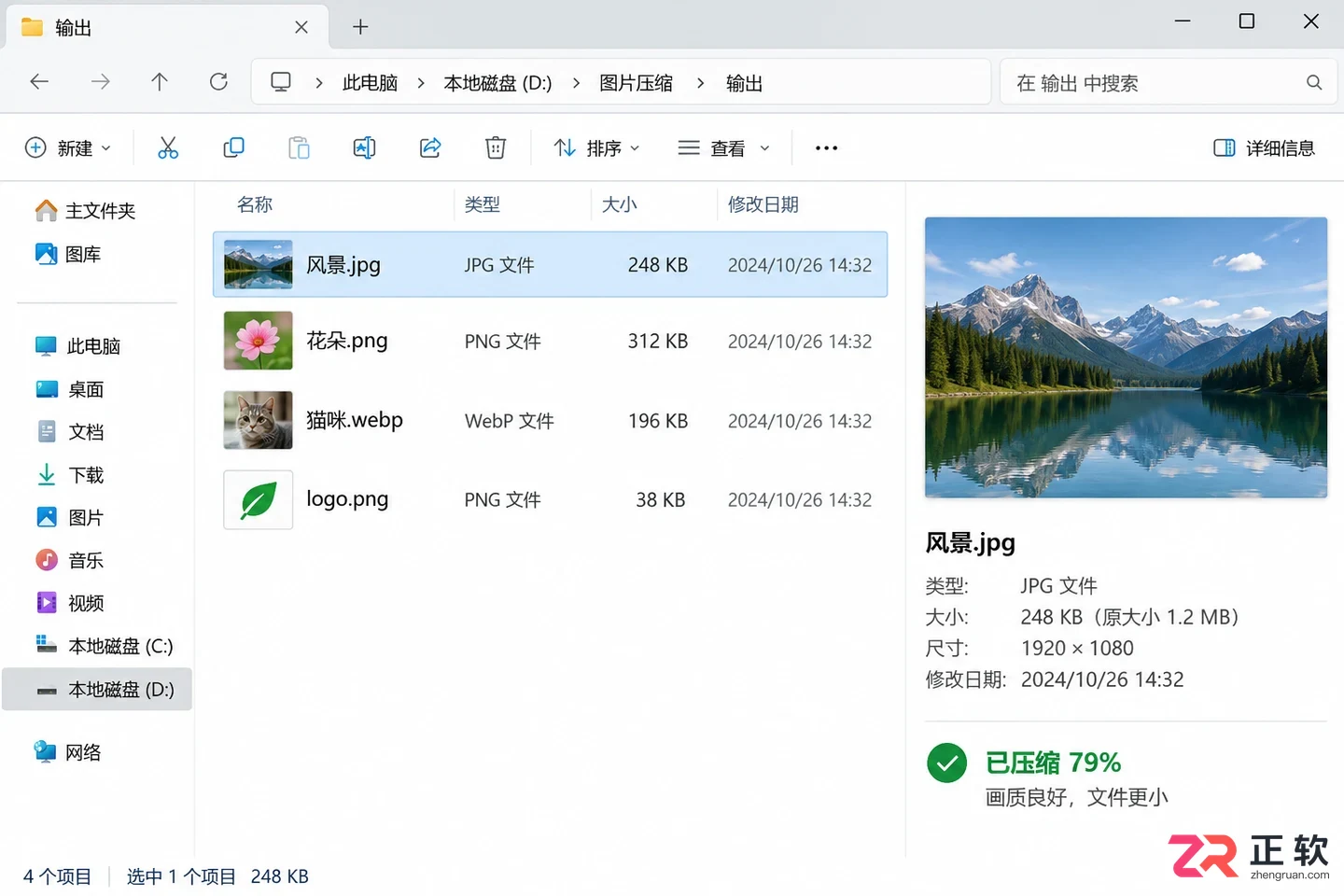Click the large 风景.jpg preview image
The height and width of the screenshot is (896, 1344).
click(1126, 357)
